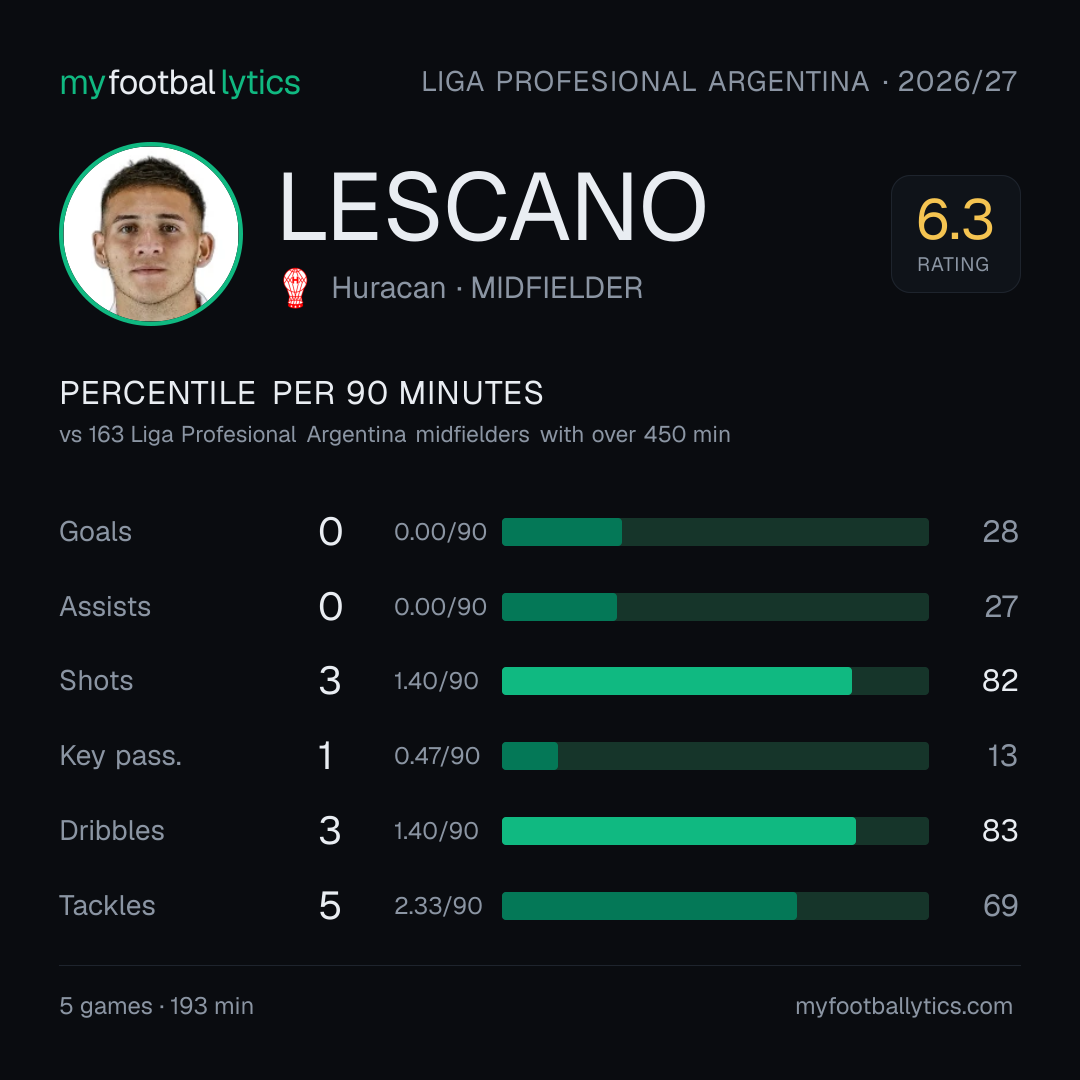Click the Assists percentile bar

point(715,607)
